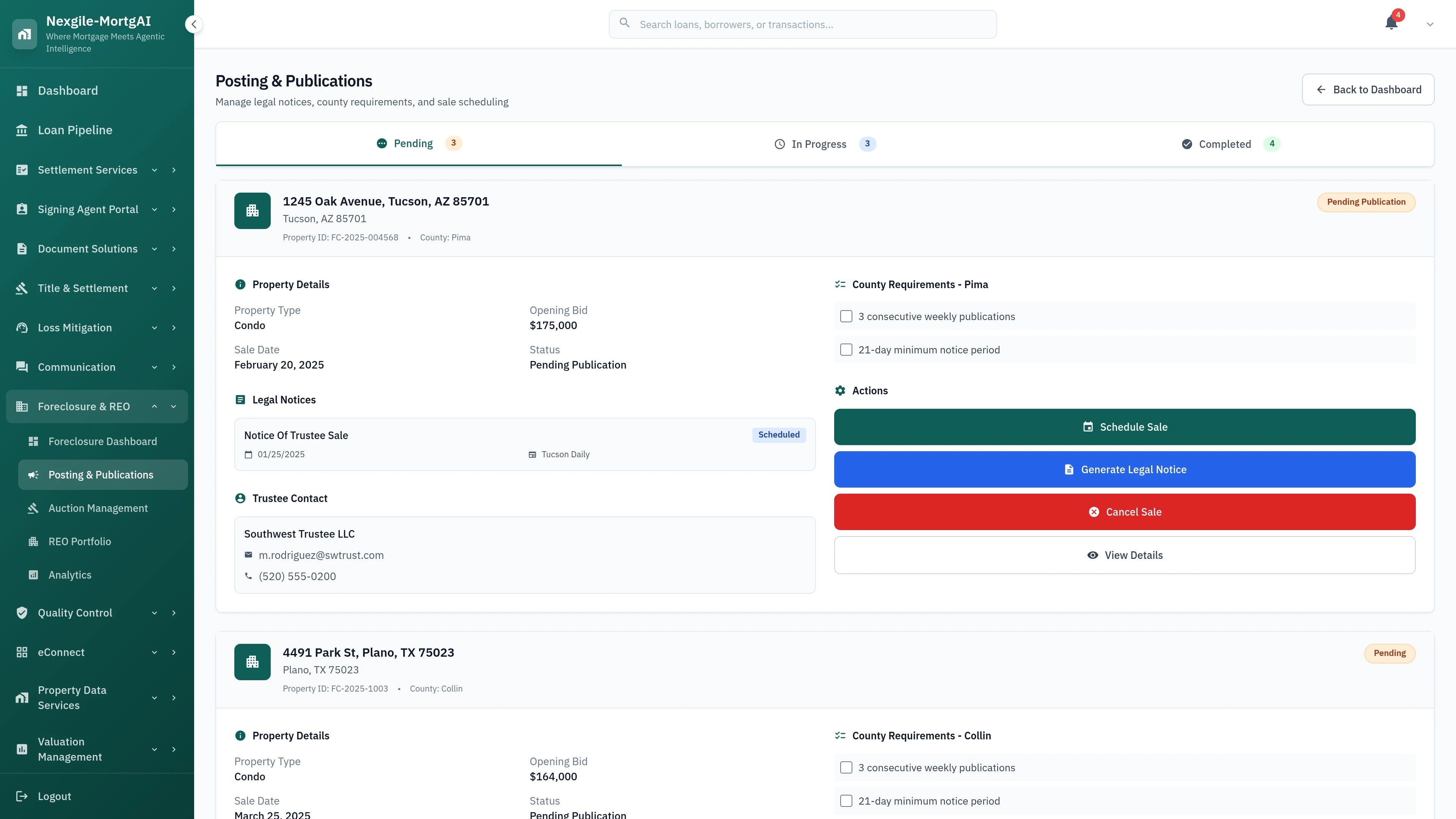The image size is (1456, 819).
Task: Open the Completed tab
Action: point(1224,144)
